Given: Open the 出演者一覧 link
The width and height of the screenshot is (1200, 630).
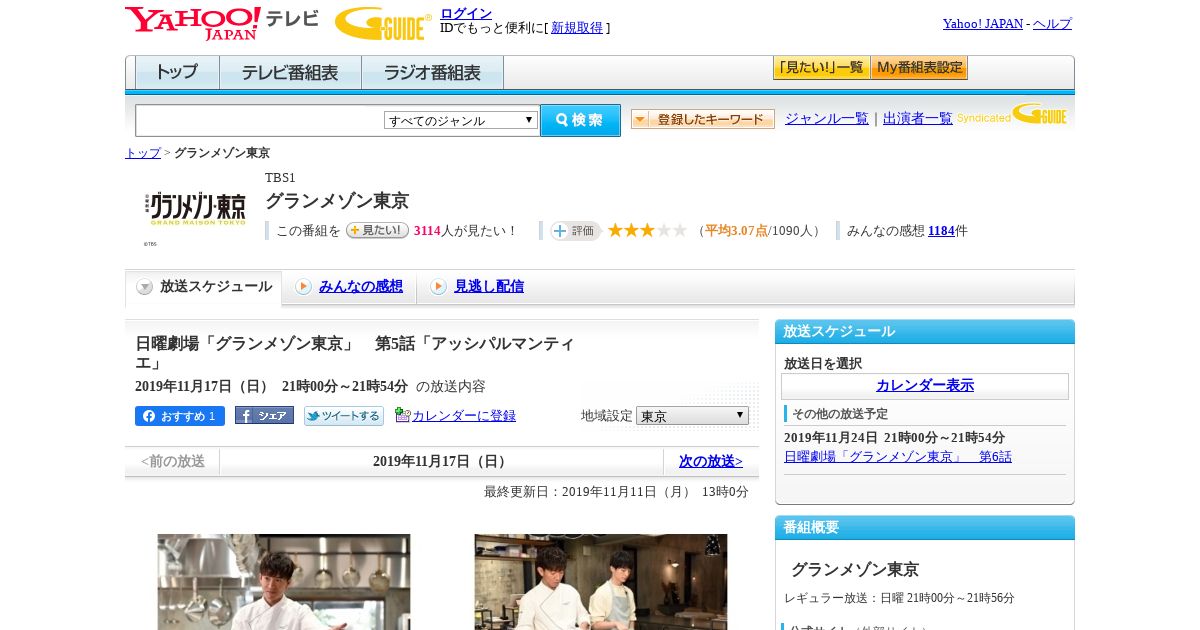Looking at the screenshot, I should click(918, 119).
